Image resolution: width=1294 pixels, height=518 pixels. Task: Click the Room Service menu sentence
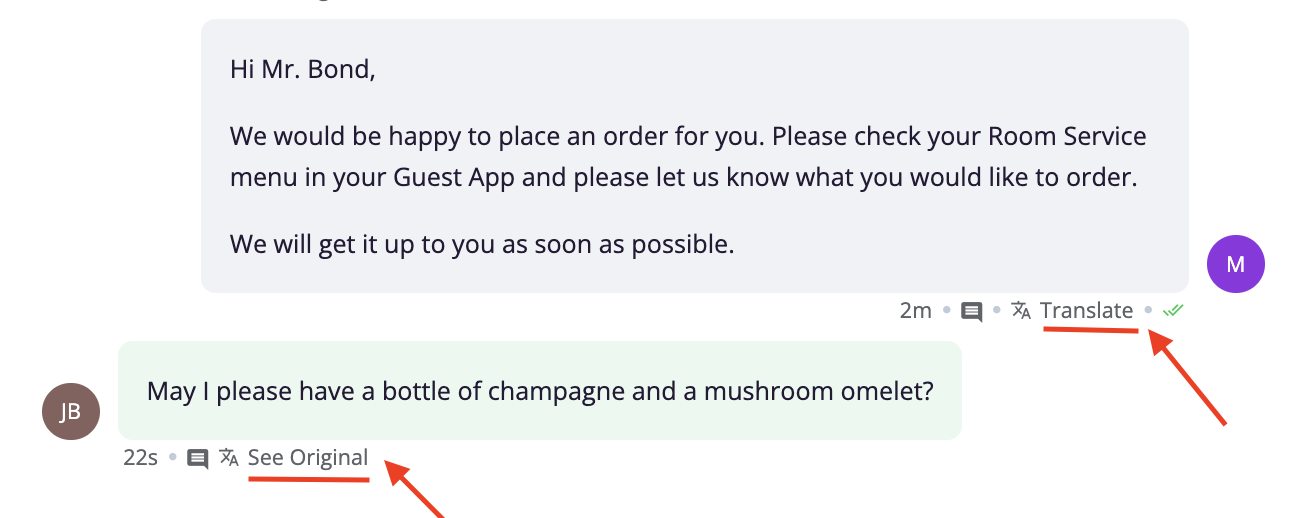click(688, 157)
